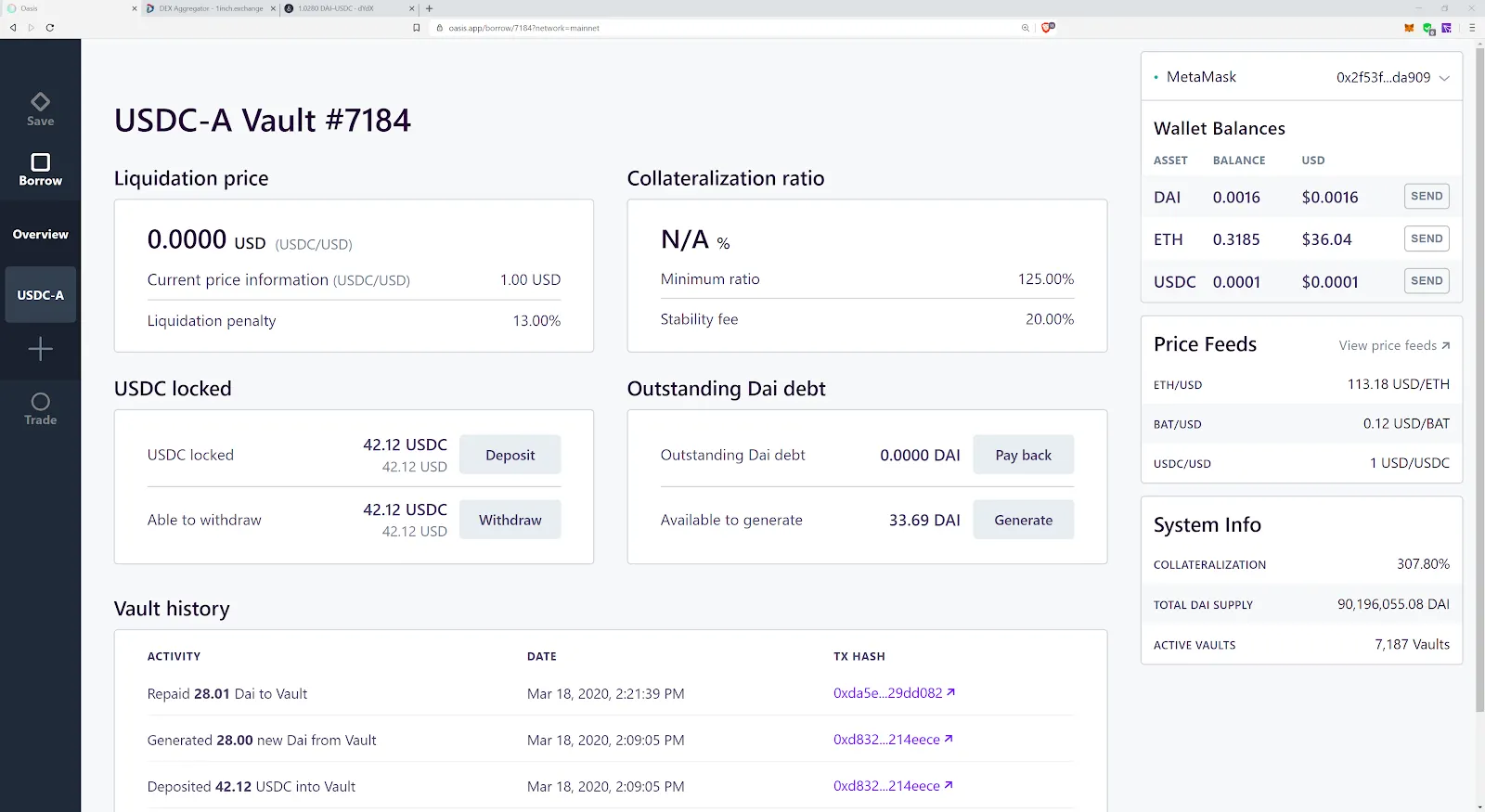Click the ETH balance 0.3185
Image resolution: width=1485 pixels, height=812 pixels.
click(x=1236, y=239)
